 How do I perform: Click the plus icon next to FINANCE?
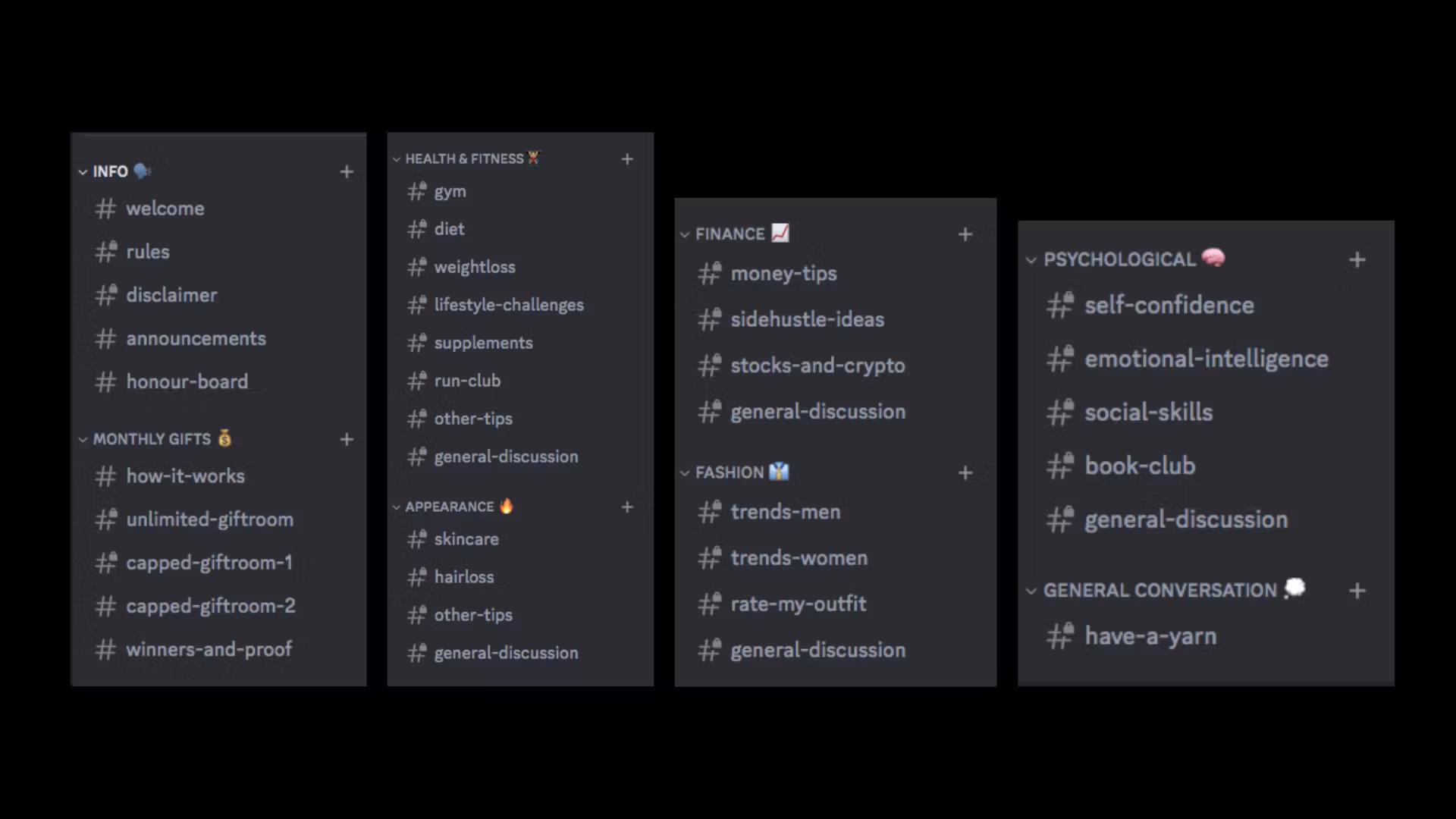[x=965, y=234]
